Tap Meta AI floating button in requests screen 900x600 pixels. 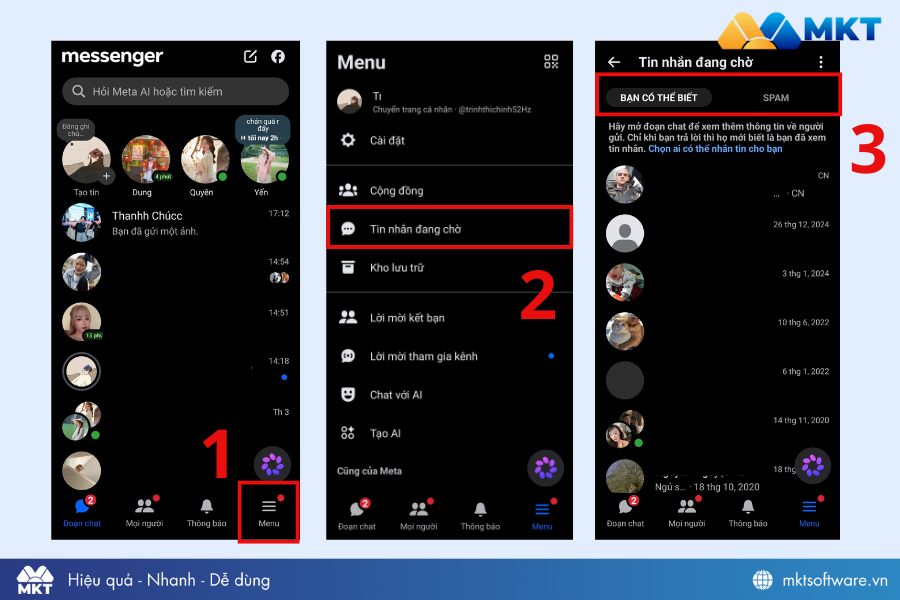pos(812,465)
